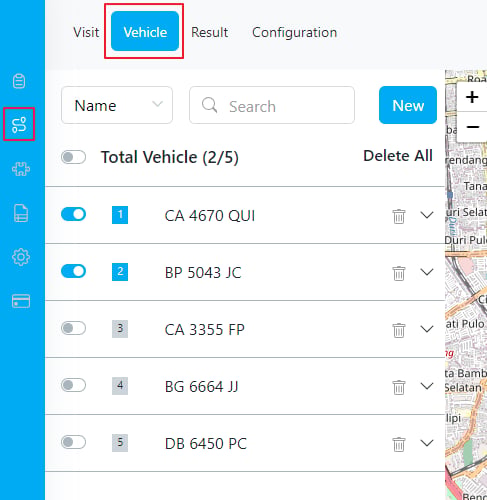Expand details for BG 6664 JJ

pos(427,386)
